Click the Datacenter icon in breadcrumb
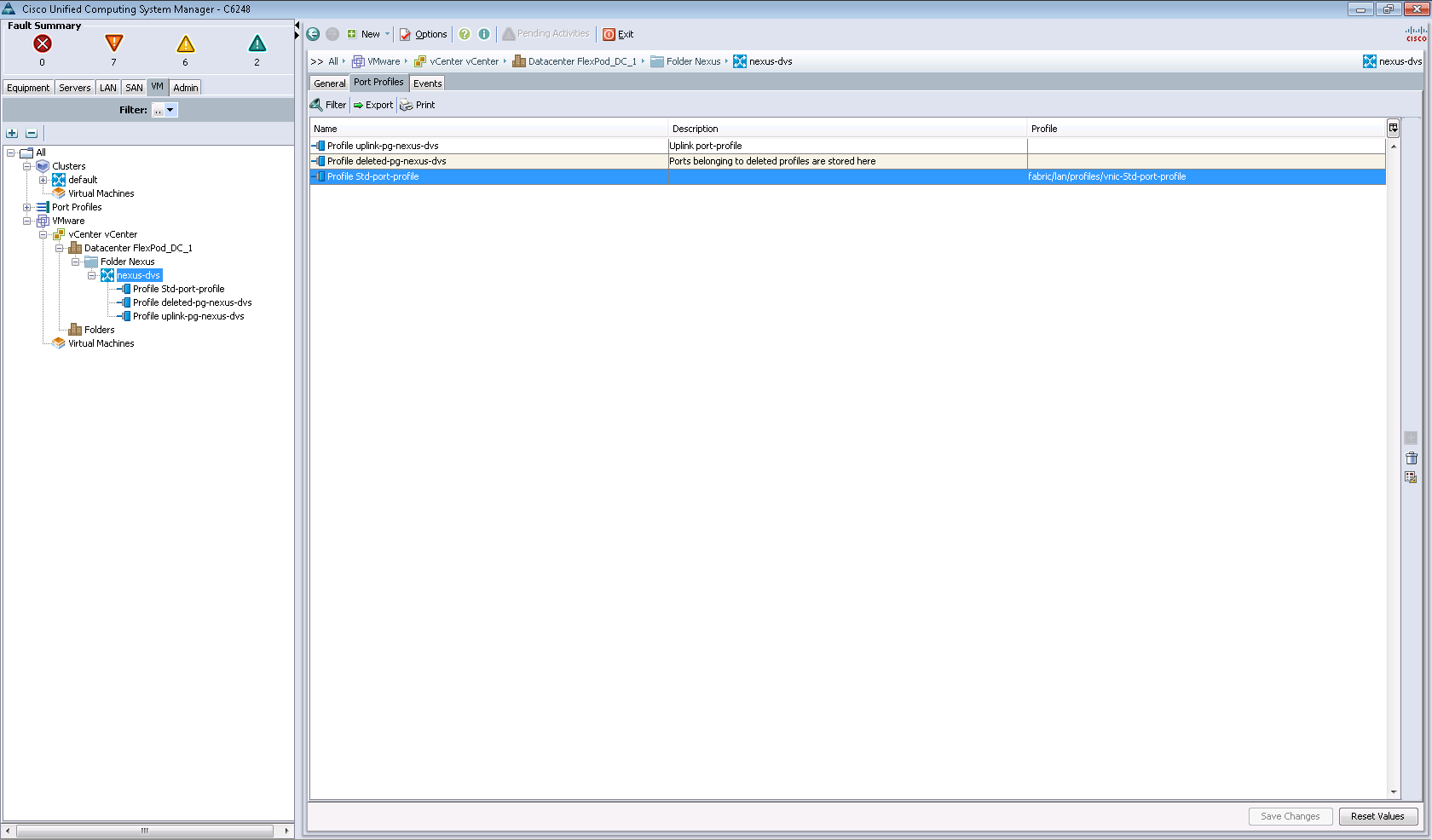The height and width of the screenshot is (840, 1432). pyautogui.click(x=519, y=61)
